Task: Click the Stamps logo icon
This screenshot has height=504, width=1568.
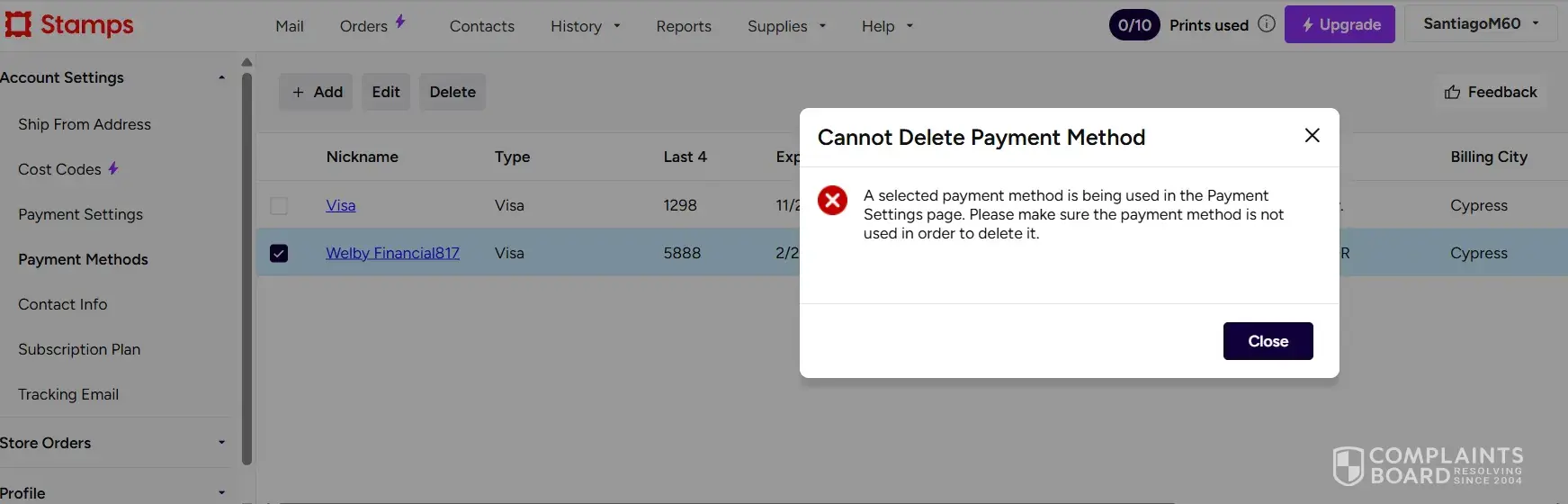Action: [18, 24]
